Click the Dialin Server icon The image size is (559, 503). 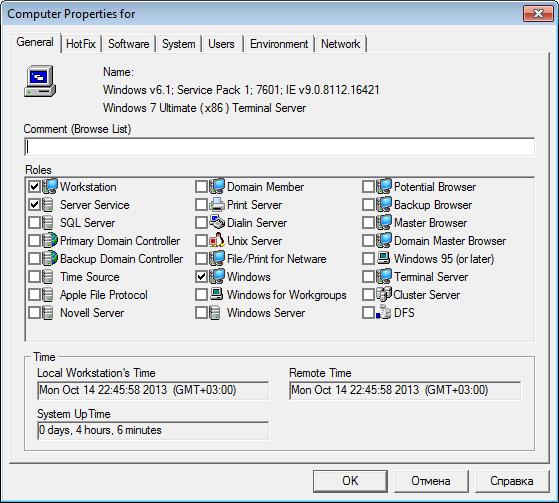click(217, 223)
